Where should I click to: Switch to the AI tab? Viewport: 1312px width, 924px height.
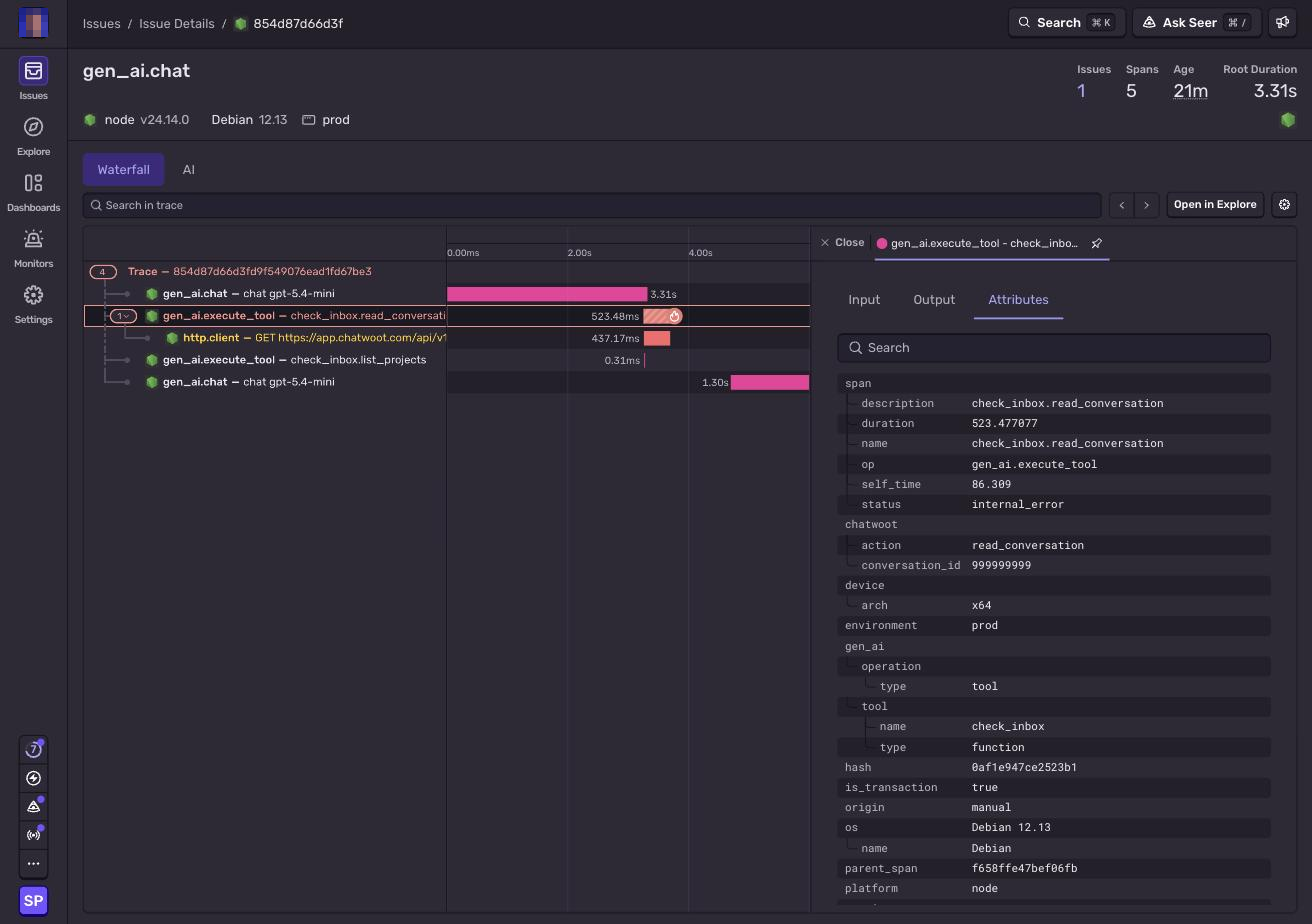(x=188, y=169)
